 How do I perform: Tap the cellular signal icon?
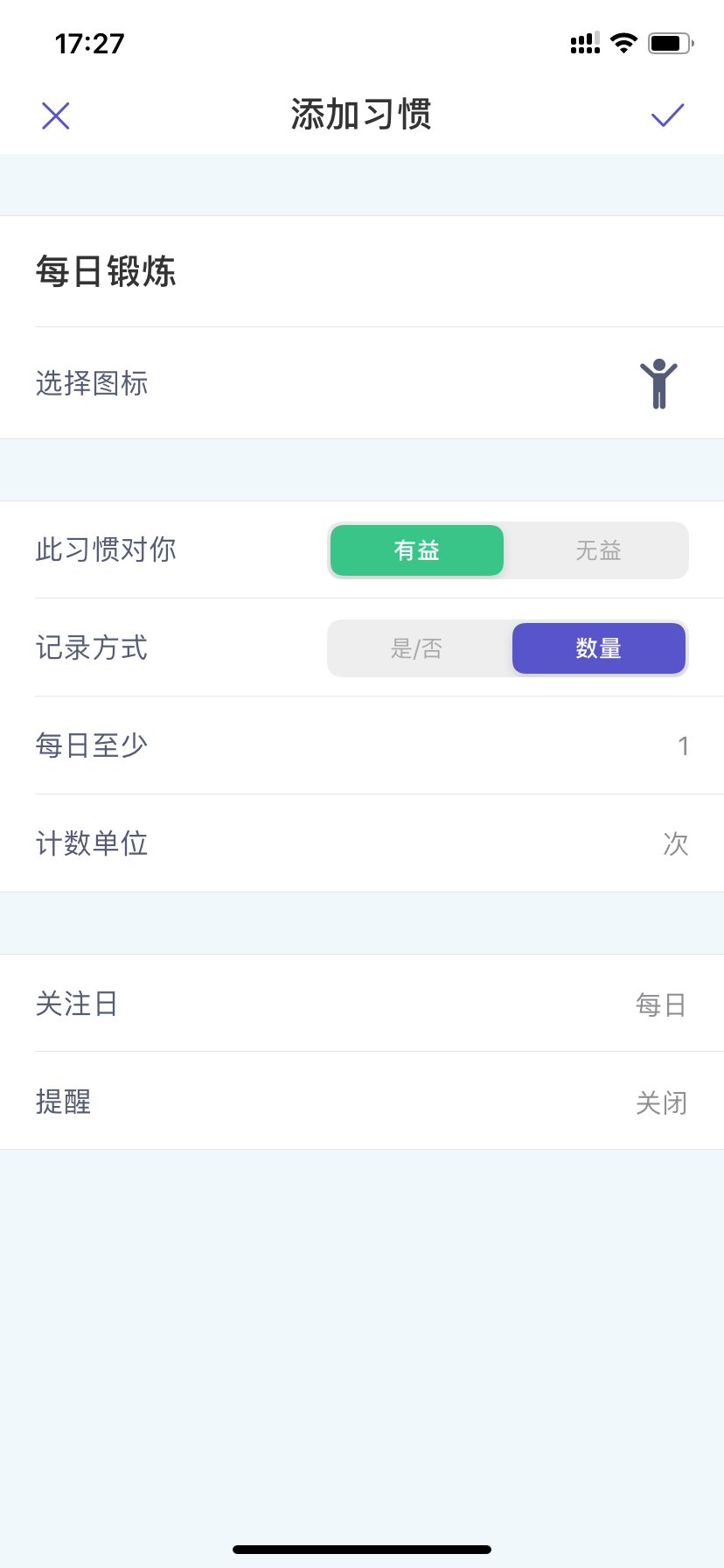pyautogui.click(x=585, y=43)
